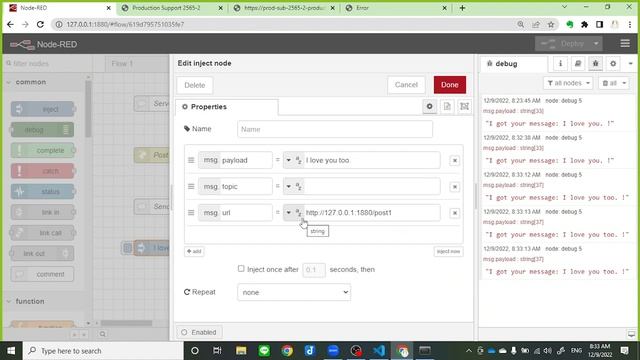Click the inject now button

point(448,251)
